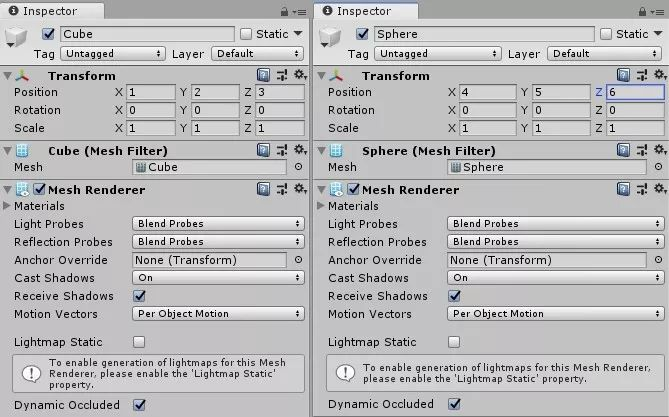Click the Cube mesh object picker circle

[299, 167]
